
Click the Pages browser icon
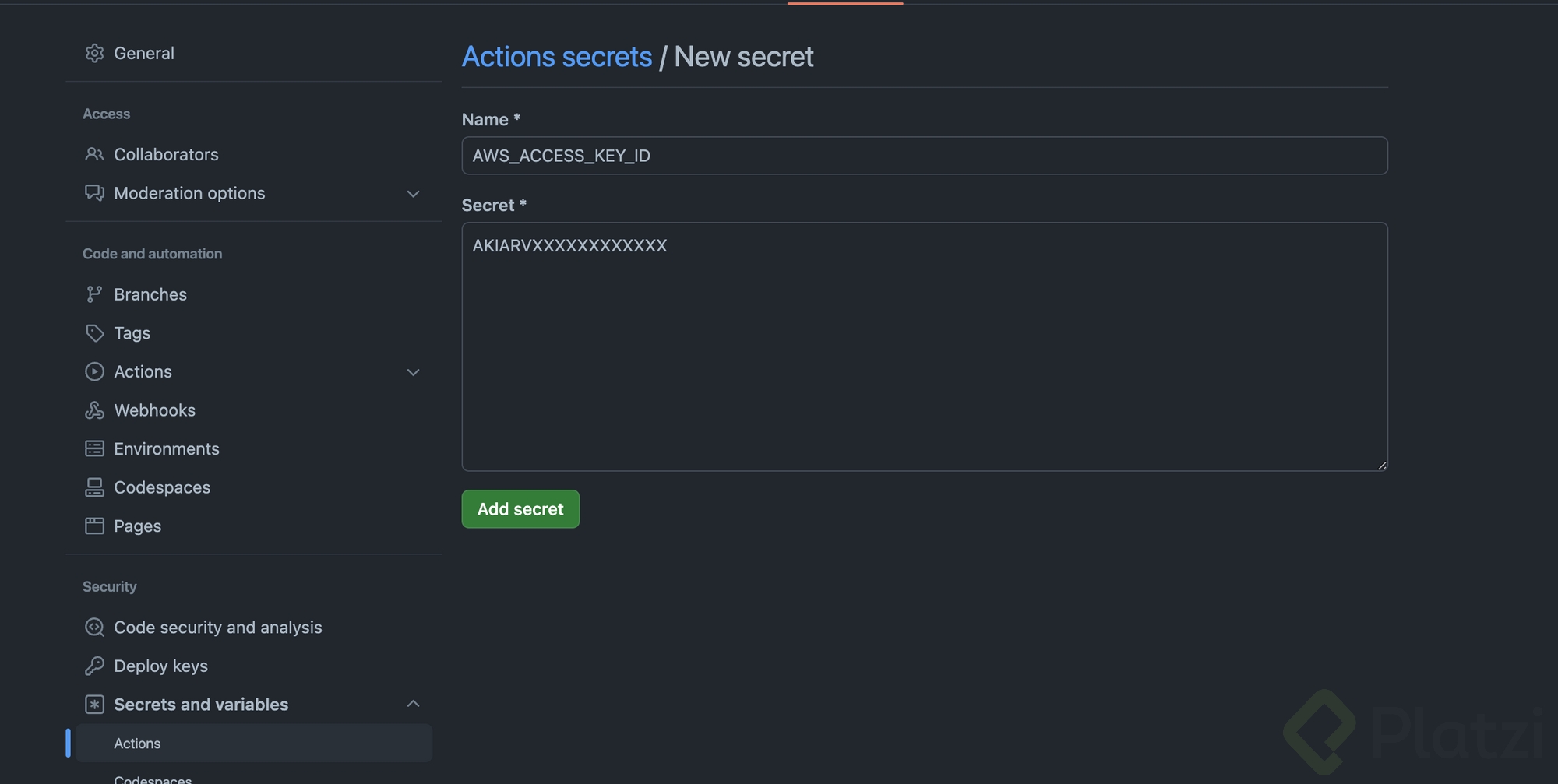coord(94,526)
